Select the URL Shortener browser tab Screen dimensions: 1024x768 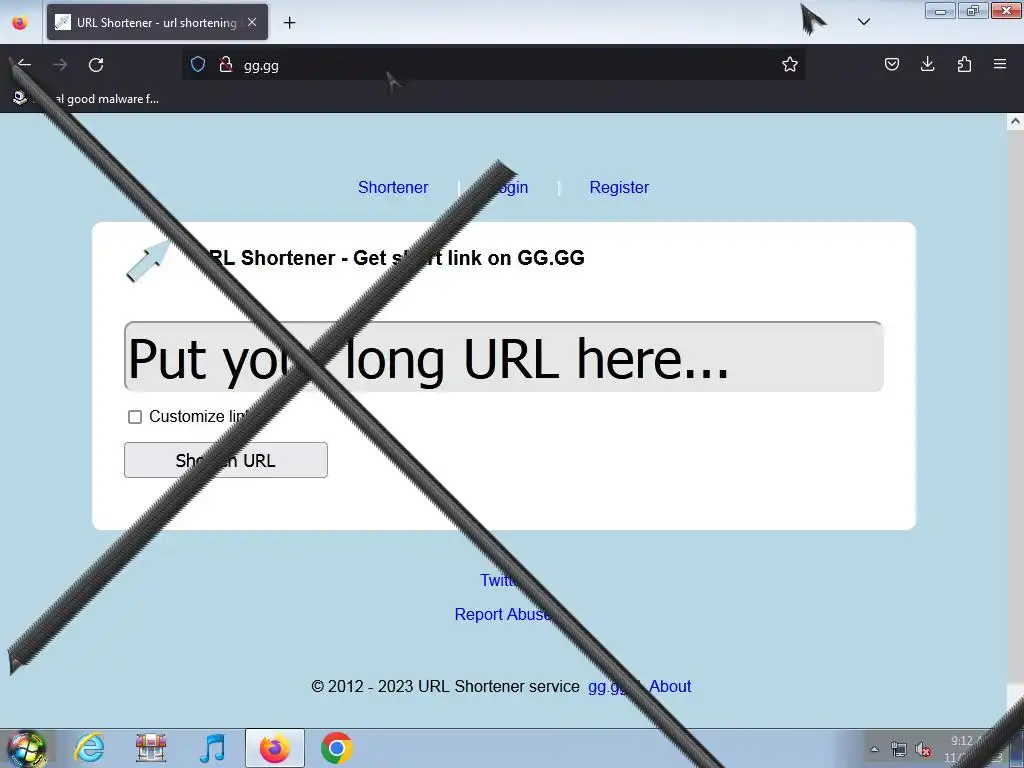(157, 22)
